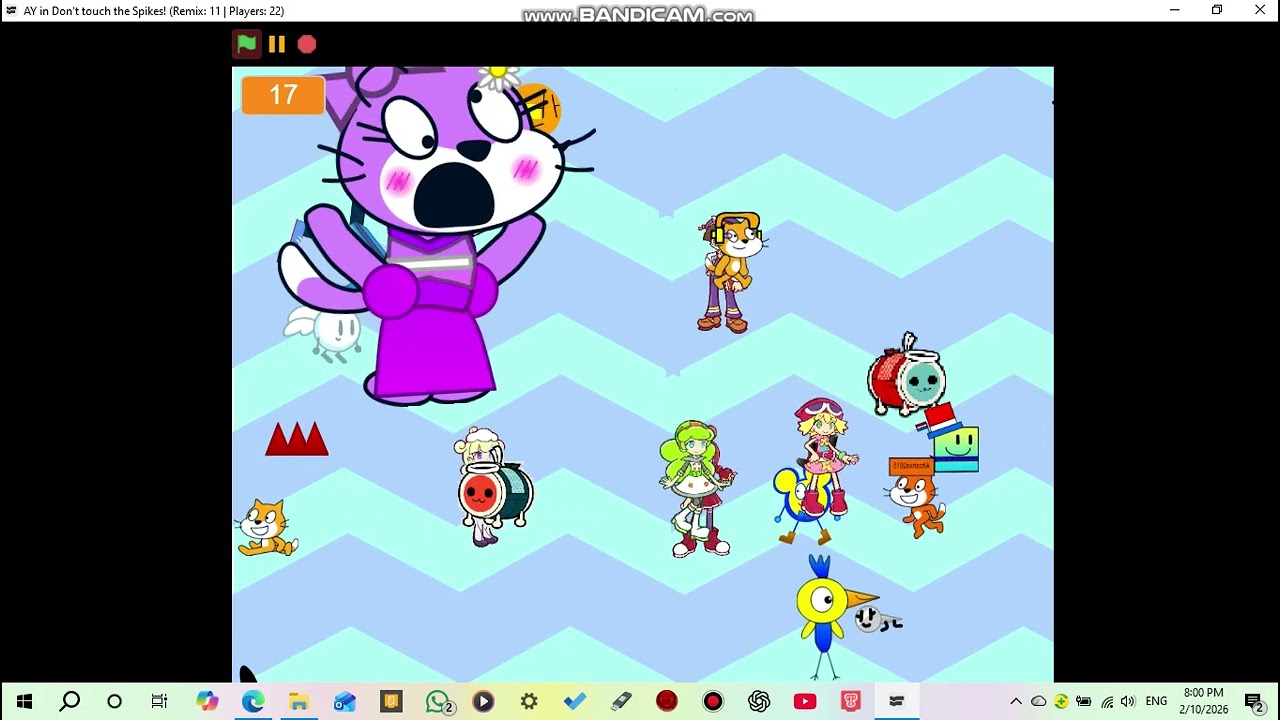Show hidden system tray icons
Image resolution: width=1280 pixels, height=720 pixels.
coord(1016,701)
